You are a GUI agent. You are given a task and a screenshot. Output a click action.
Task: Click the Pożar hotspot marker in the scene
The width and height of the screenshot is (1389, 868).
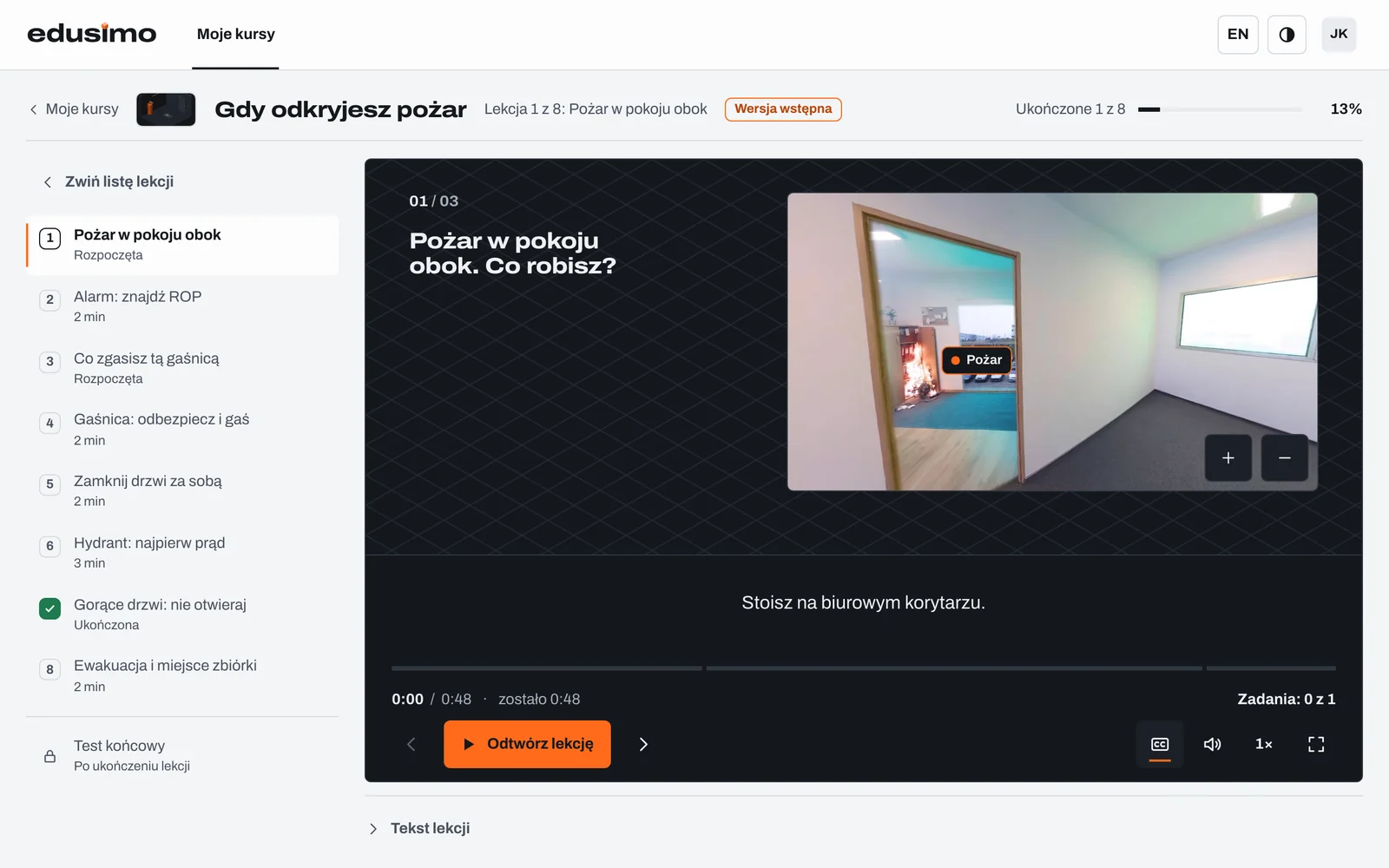[977, 360]
